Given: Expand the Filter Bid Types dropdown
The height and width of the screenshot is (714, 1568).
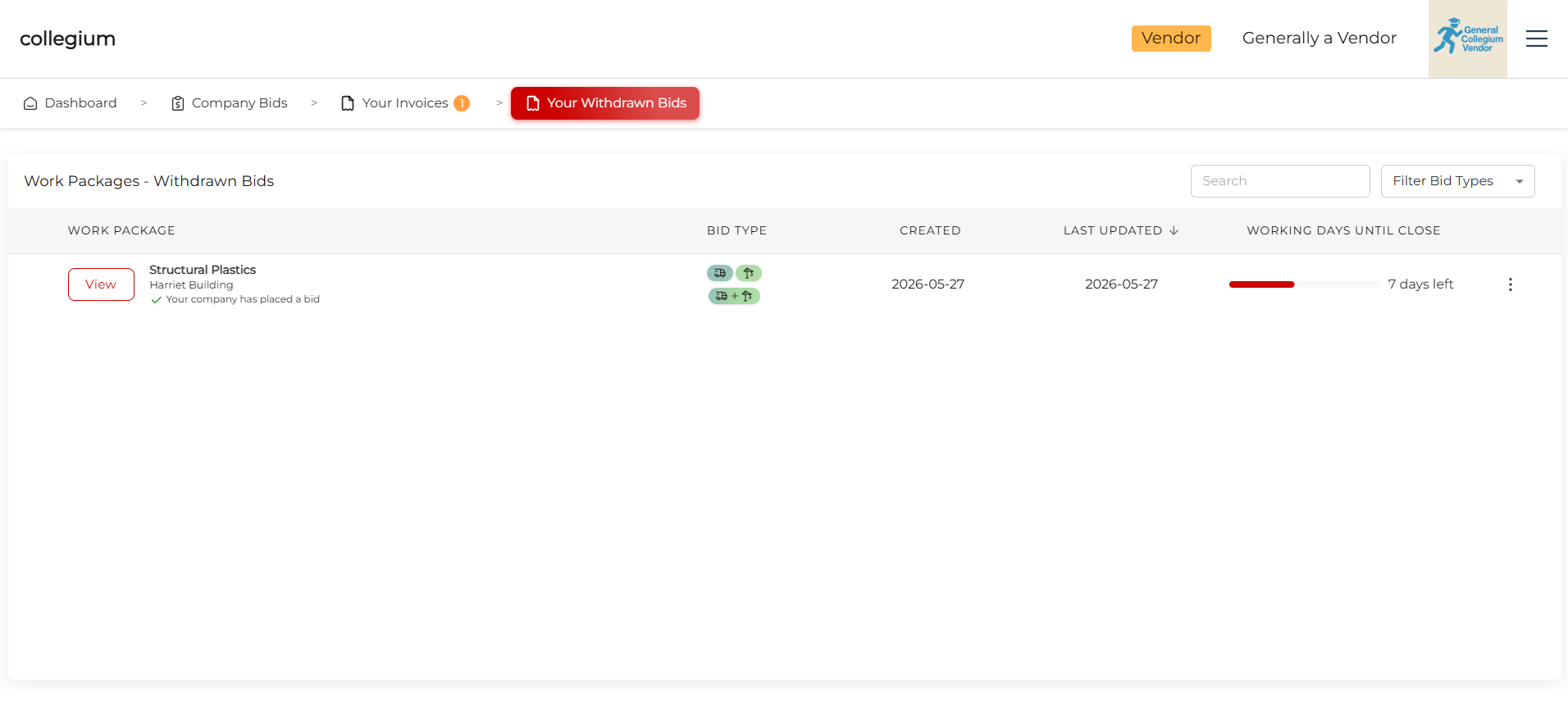Looking at the screenshot, I should [x=1457, y=181].
